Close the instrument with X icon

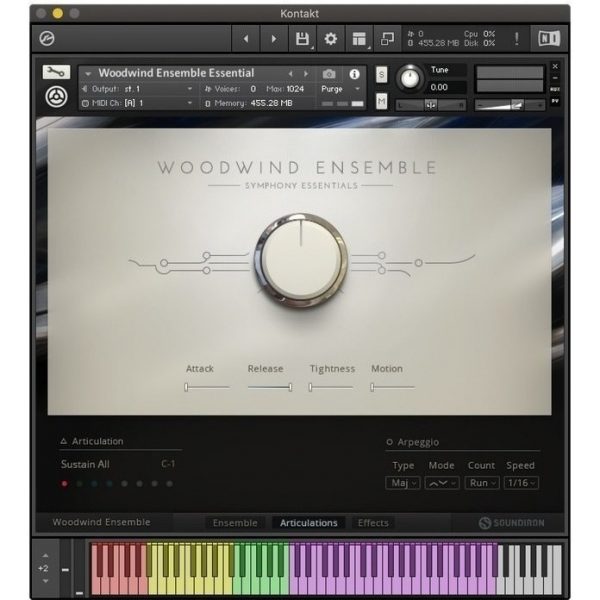tap(555, 67)
